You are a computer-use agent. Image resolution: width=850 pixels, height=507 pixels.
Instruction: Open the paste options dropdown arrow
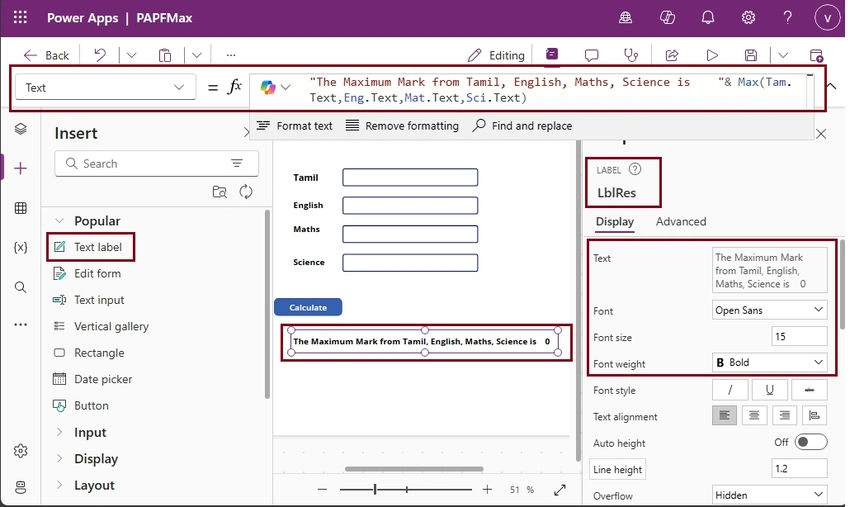197,55
